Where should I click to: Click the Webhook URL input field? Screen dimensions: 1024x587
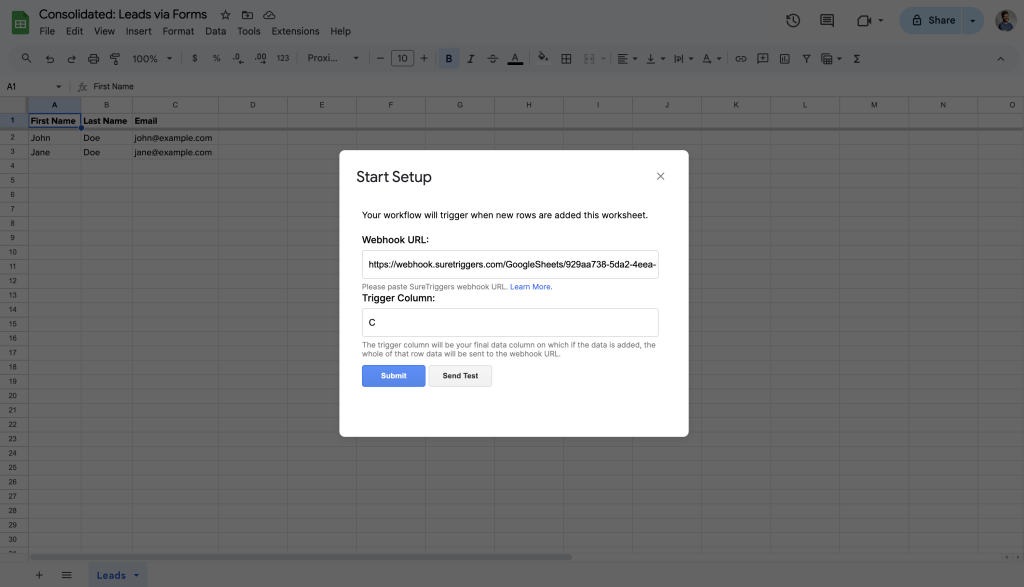(x=510, y=265)
